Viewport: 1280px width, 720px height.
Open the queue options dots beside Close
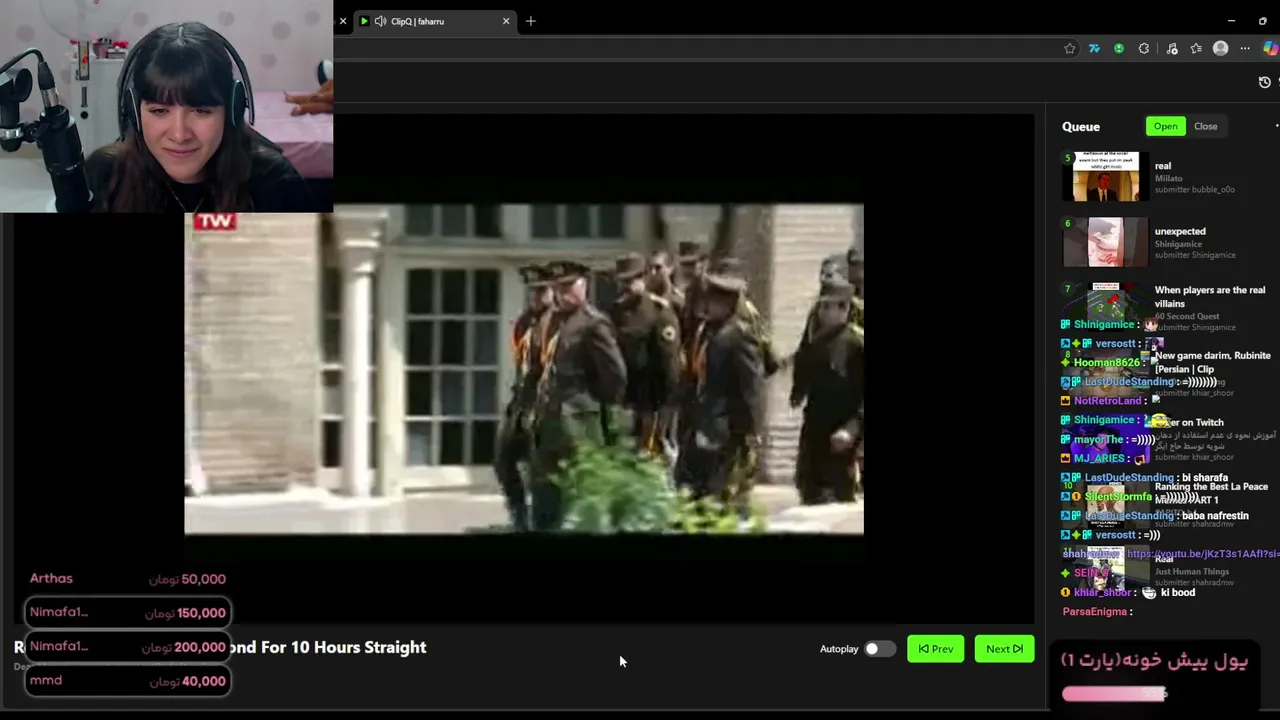pyautogui.click(x=1276, y=126)
